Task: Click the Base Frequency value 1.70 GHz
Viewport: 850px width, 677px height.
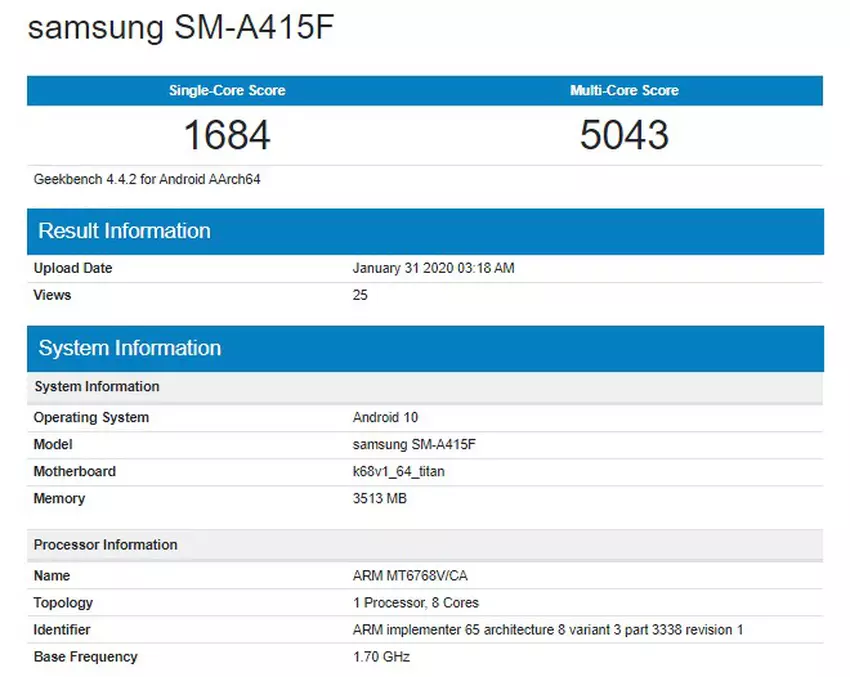Action: 381,657
